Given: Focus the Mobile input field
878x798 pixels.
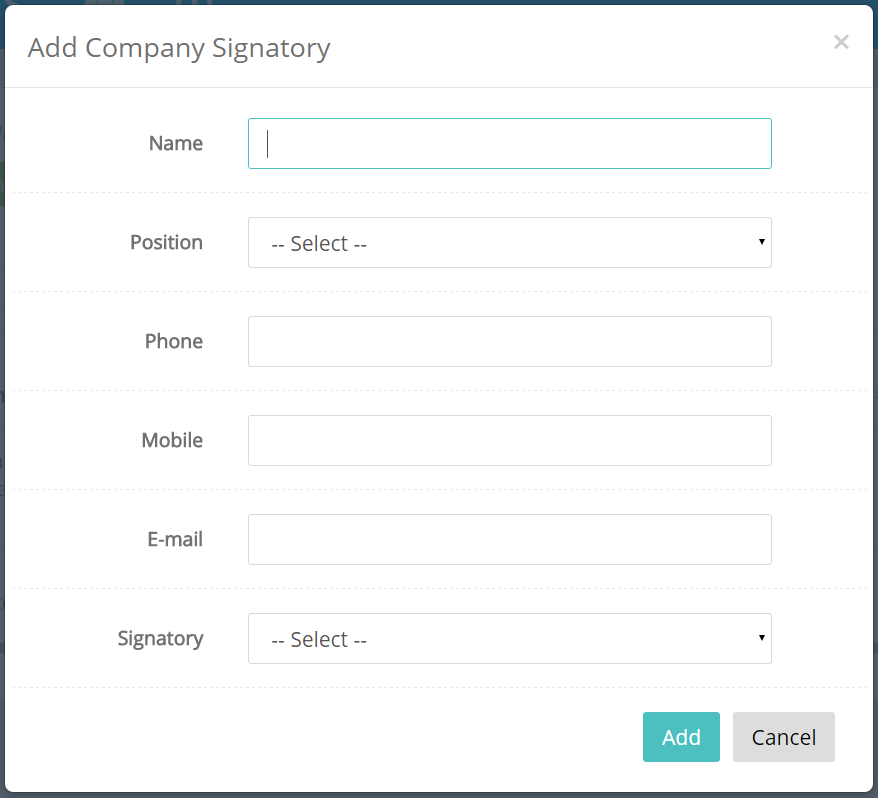Looking at the screenshot, I should 510,440.
